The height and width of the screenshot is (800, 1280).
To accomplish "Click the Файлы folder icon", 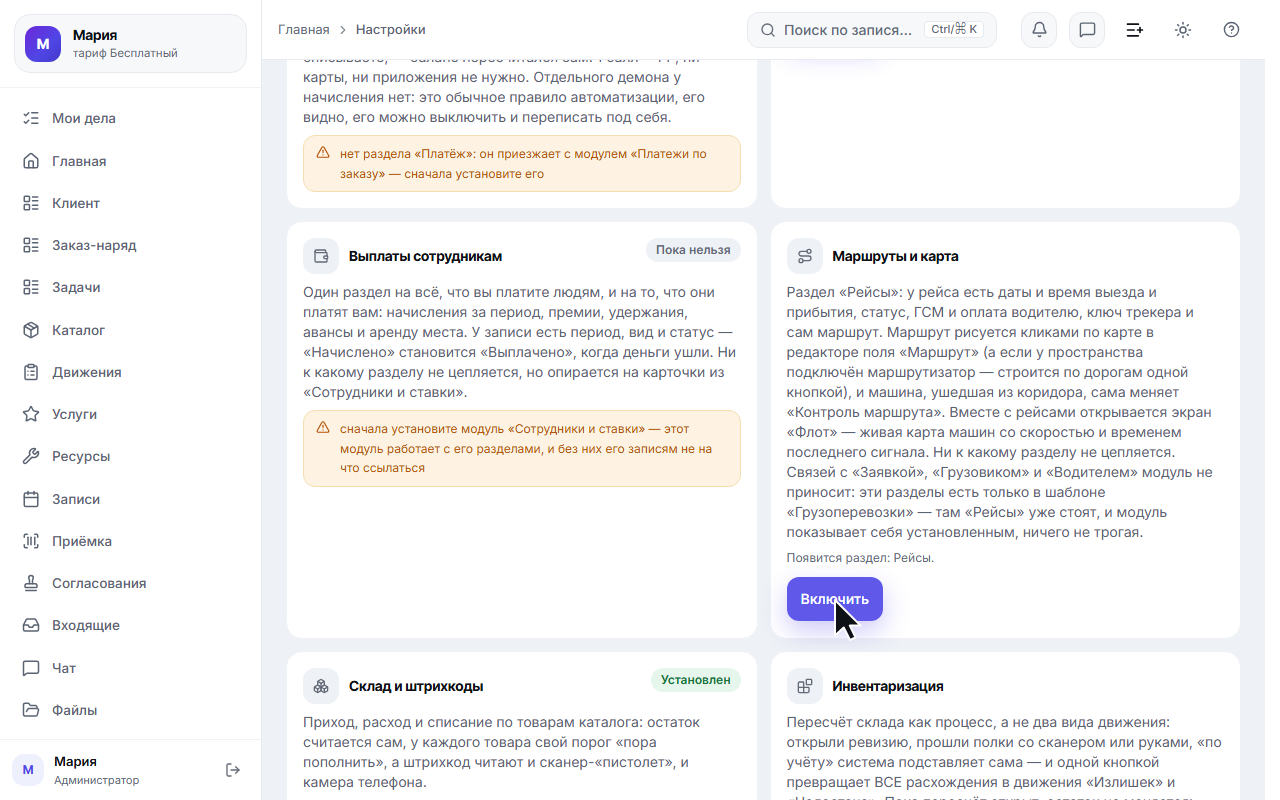I will [x=31, y=710].
